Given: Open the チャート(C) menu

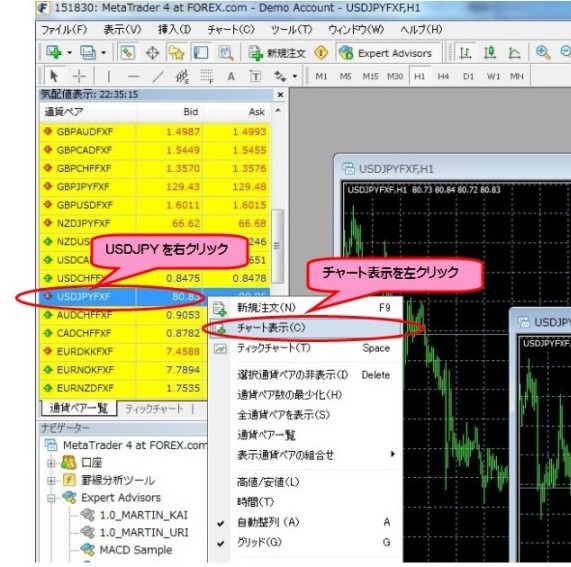Looking at the screenshot, I should click(231, 29).
